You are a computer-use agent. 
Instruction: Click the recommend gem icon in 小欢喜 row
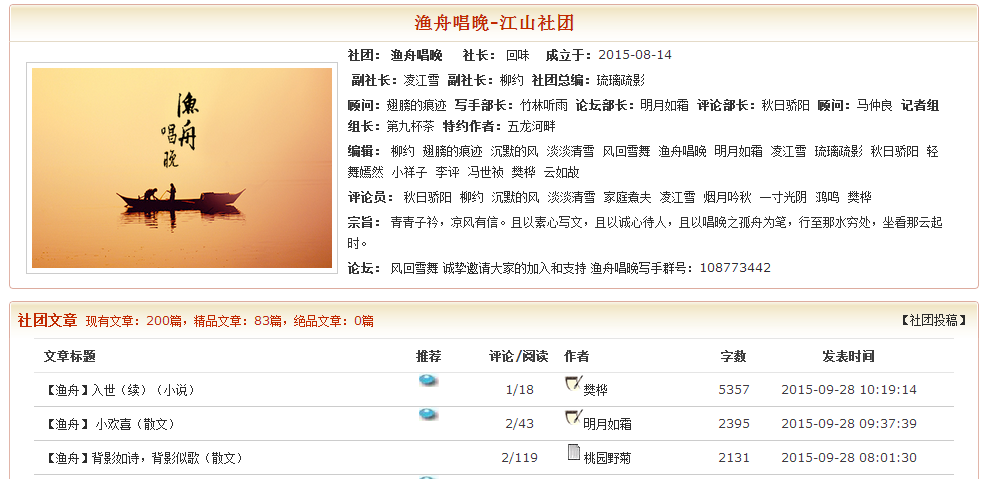click(x=429, y=414)
